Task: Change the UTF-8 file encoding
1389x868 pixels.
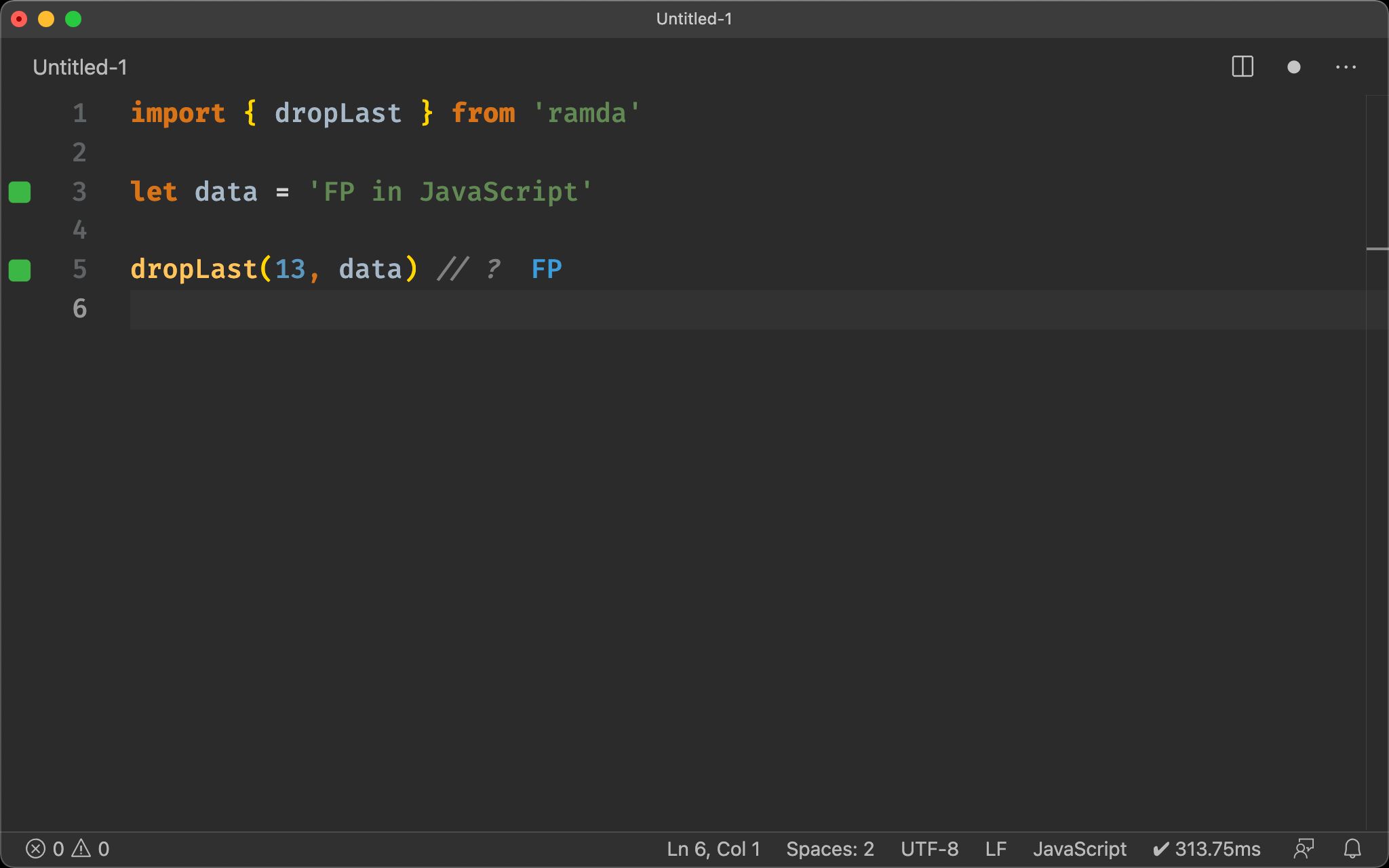Action: tap(929, 849)
